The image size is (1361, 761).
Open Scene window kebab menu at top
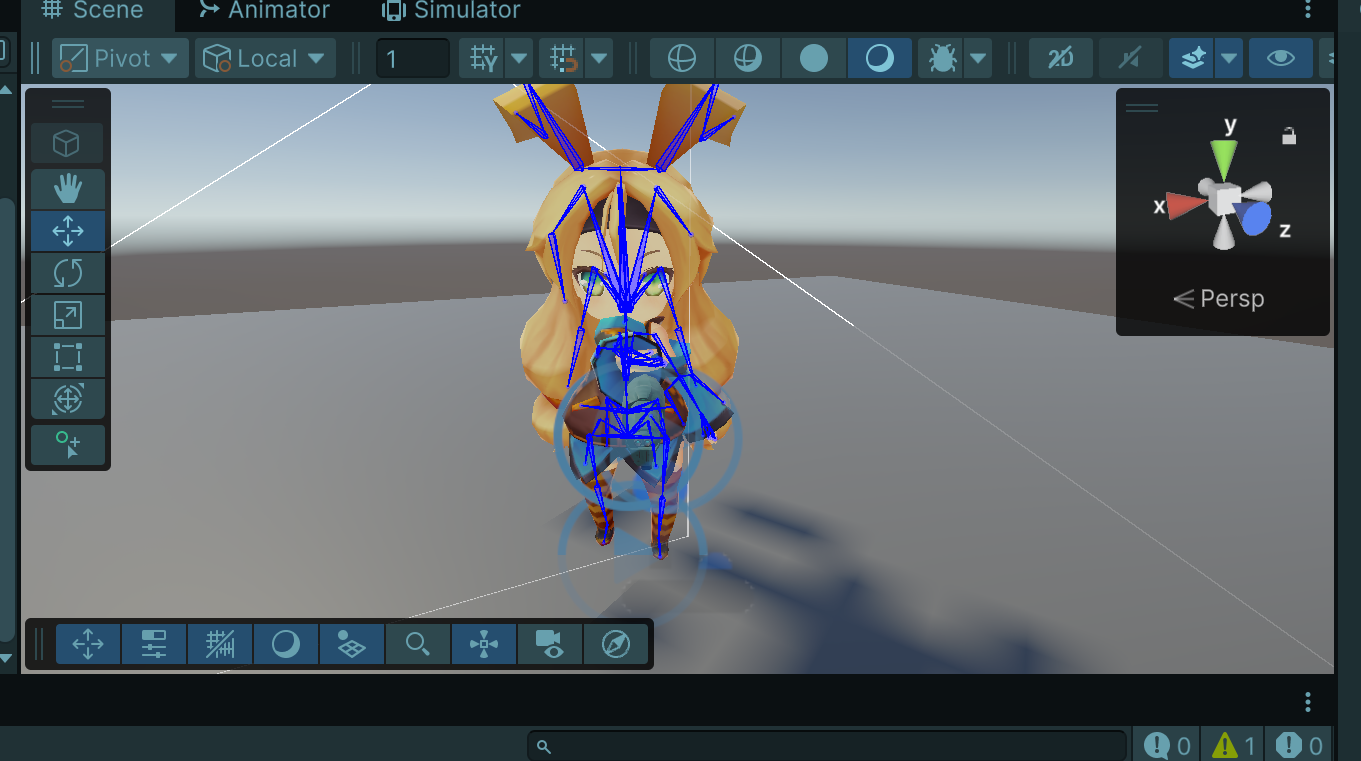pos(1308,10)
